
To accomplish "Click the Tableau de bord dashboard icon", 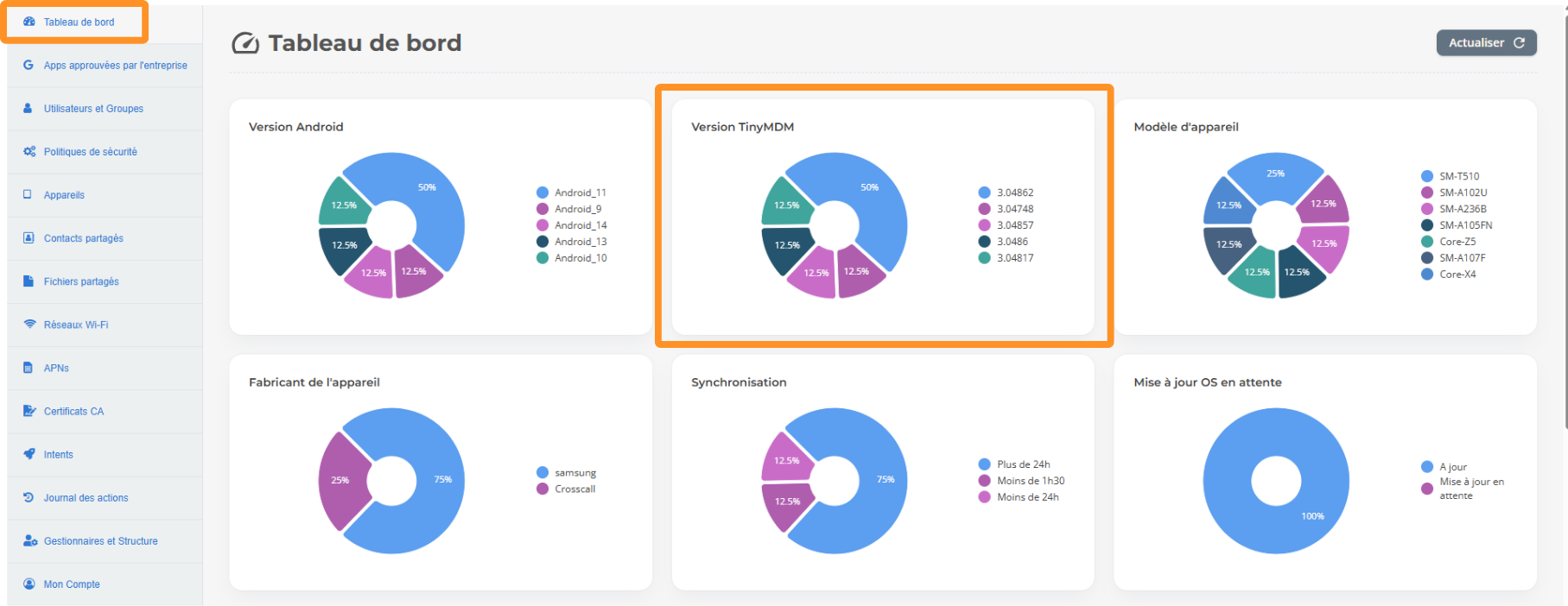I will pos(29,22).
